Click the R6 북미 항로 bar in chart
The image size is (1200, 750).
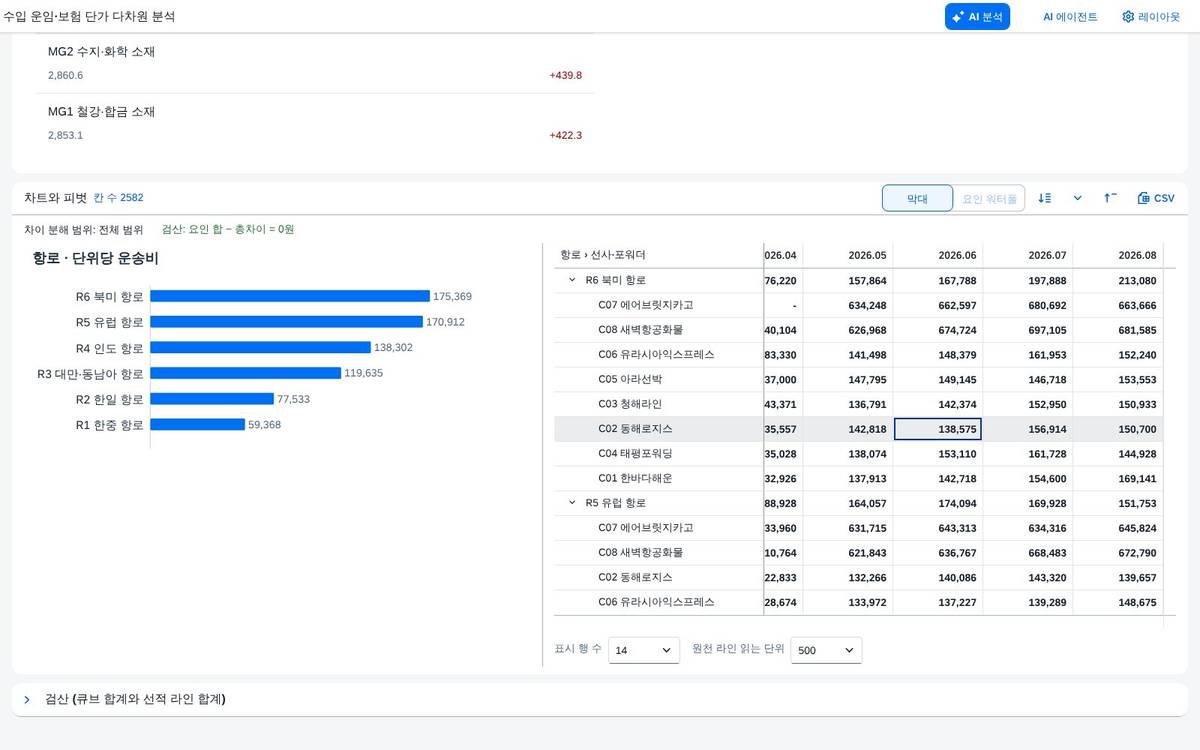tap(290, 296)
